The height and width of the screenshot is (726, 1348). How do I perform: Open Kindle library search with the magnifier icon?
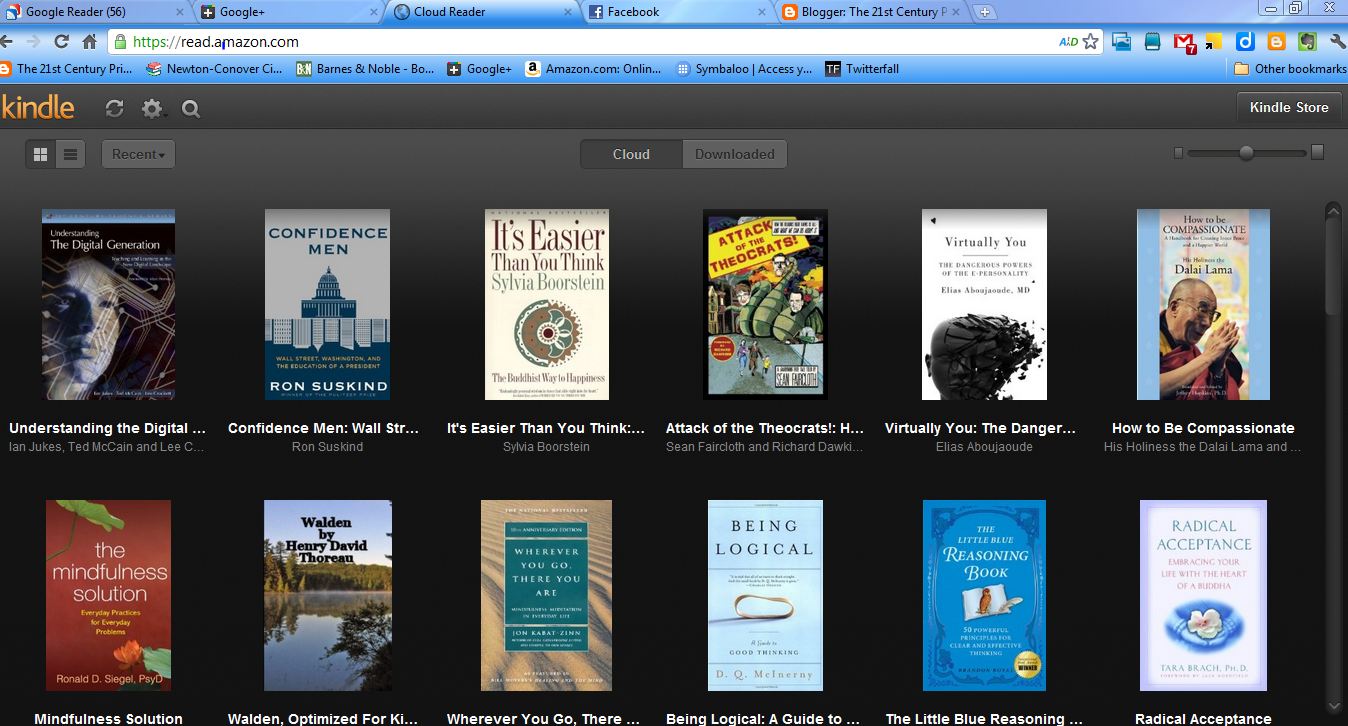click(191, 109)
